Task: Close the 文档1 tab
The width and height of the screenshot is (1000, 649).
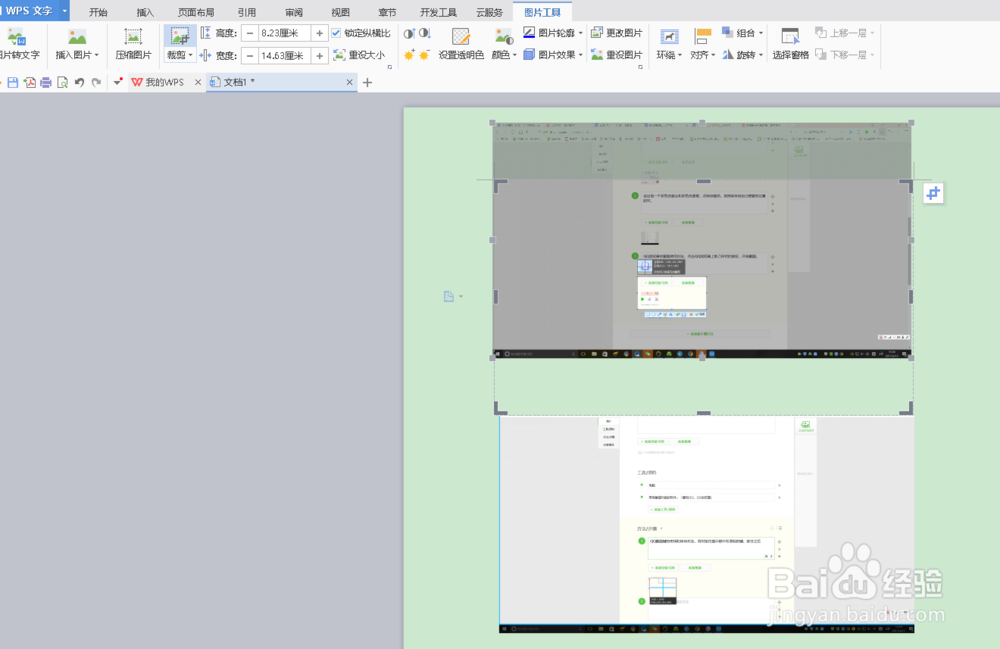Action: tap(349, 82)
